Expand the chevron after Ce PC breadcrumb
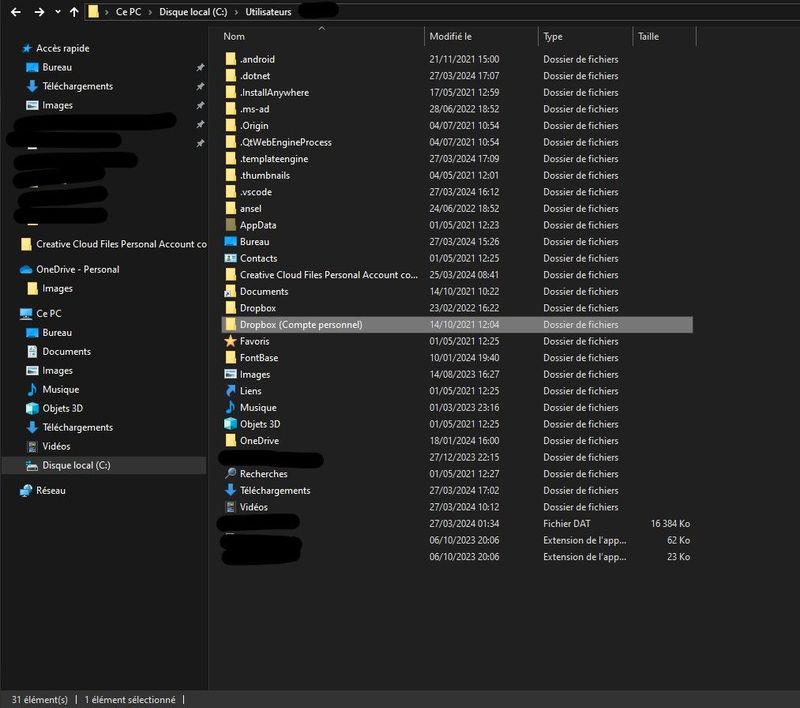 point(150,12)
